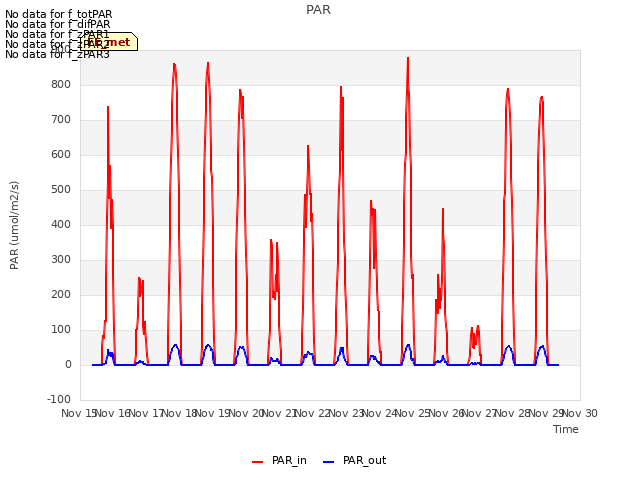Click the 700 y-axis tick label

(61, 120)
